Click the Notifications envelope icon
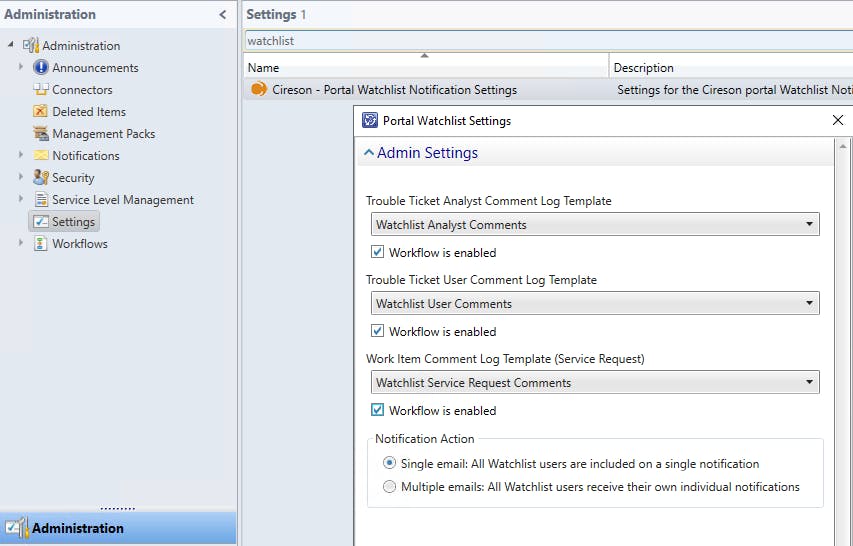The image size is (853, 546). coord(41,156)
